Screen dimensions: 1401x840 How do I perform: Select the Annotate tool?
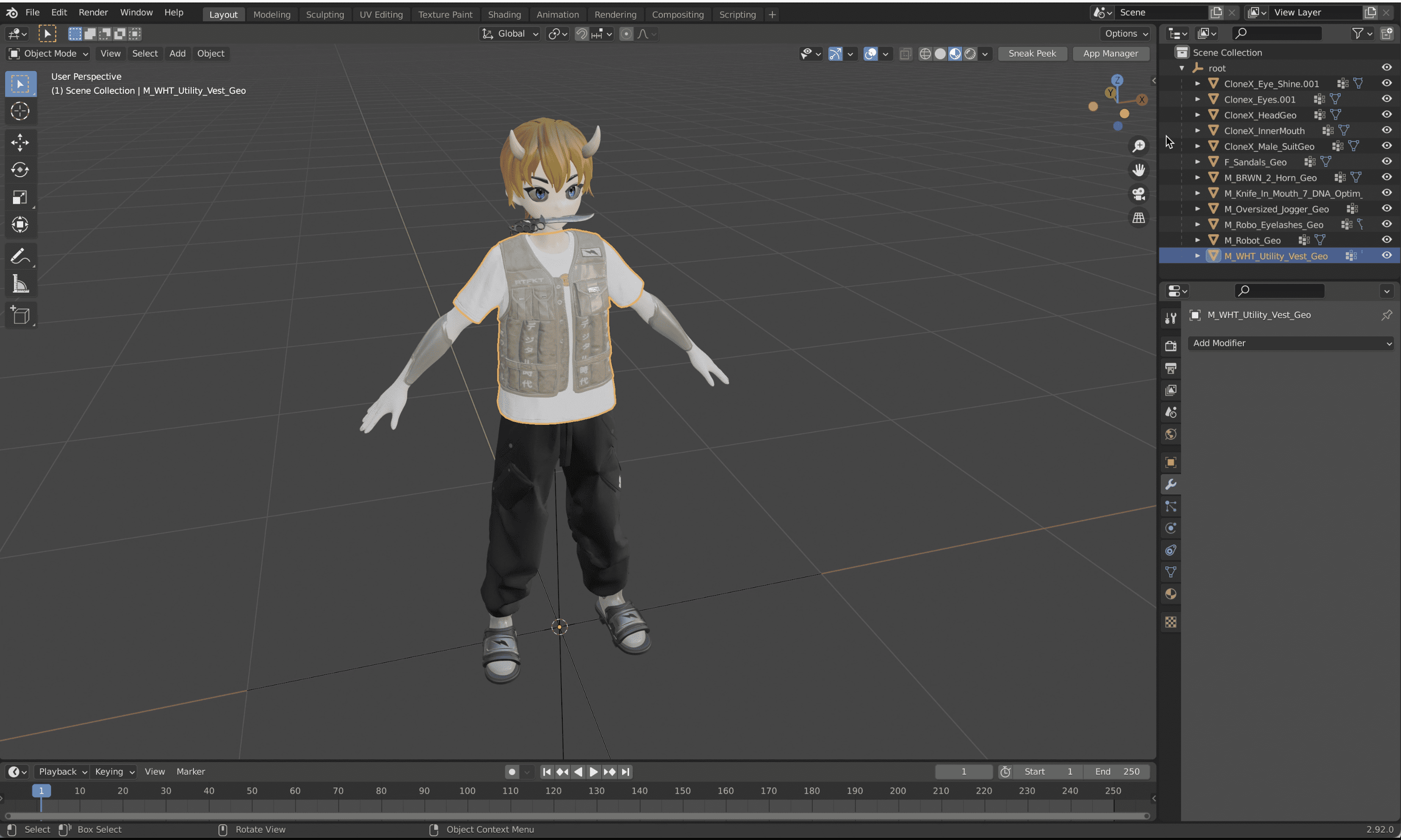tap(20, 256)
